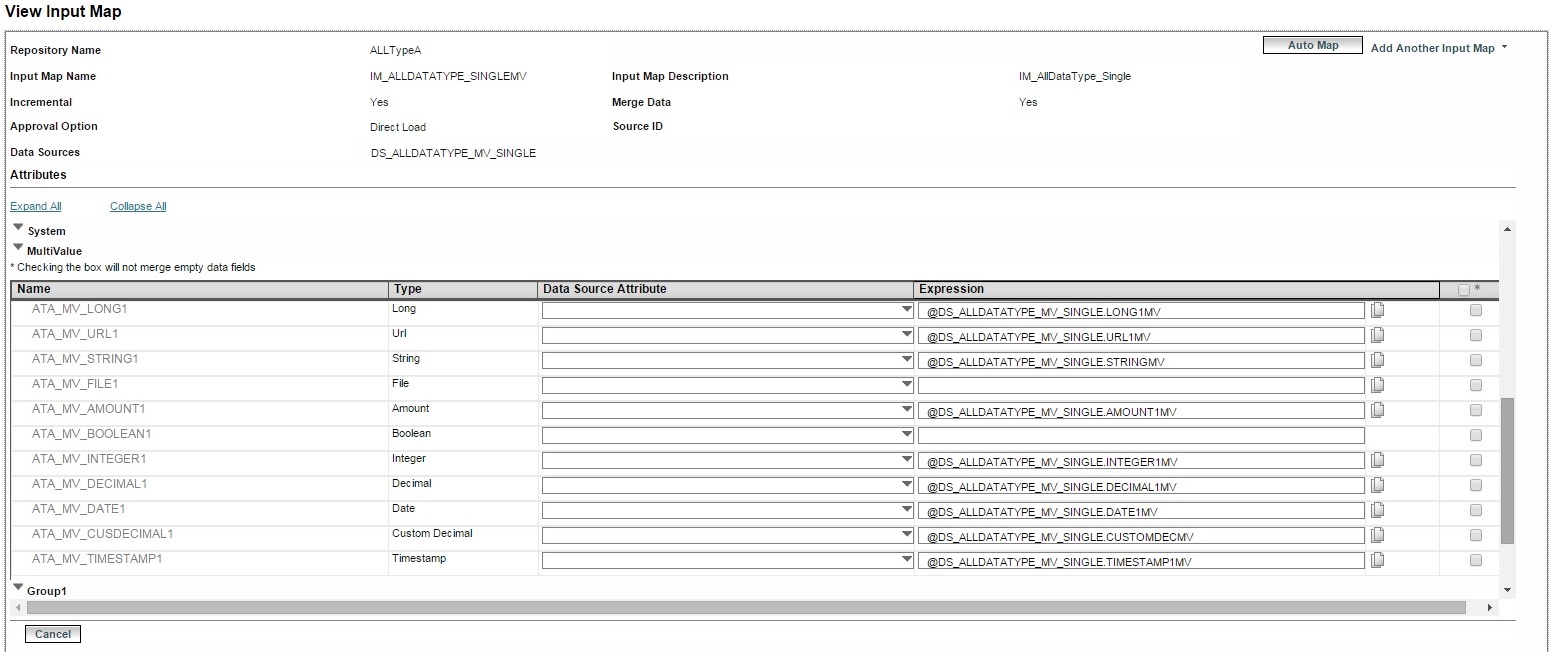Click the copy icon in the ATA_MV_FILE1 row
The height and width of the screenshot is (652, 1557).
1377,385
